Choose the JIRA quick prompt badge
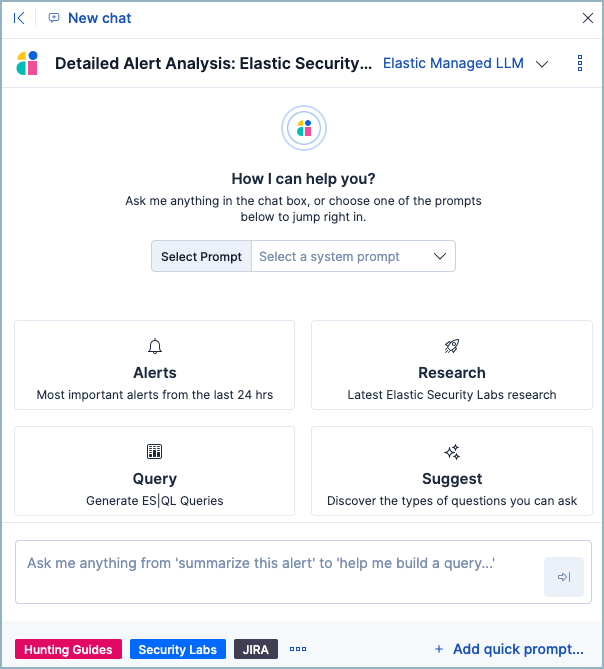This screenshot has width=604, height=669. point(256,649)
